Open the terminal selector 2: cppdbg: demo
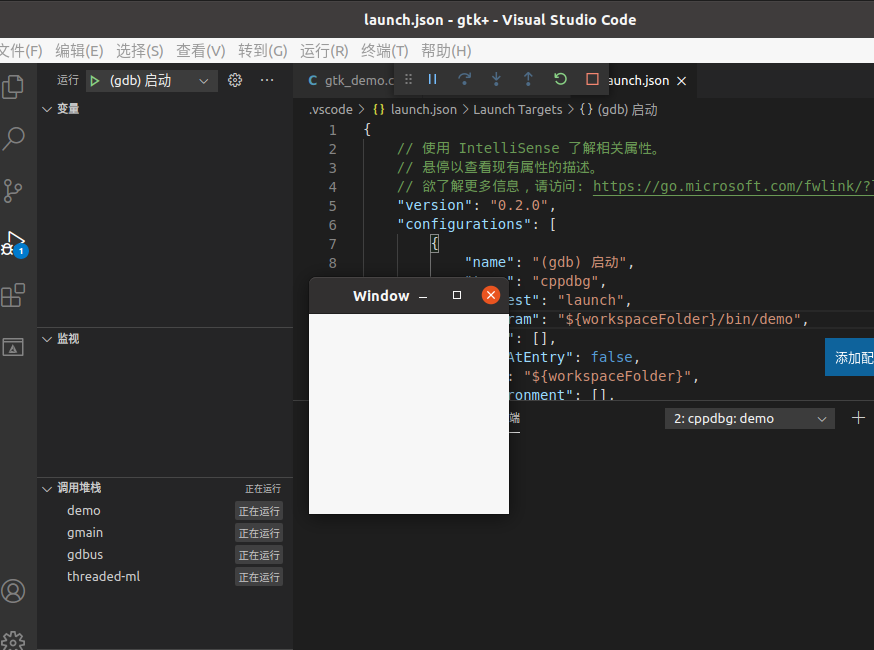 [x=750, y=419]
